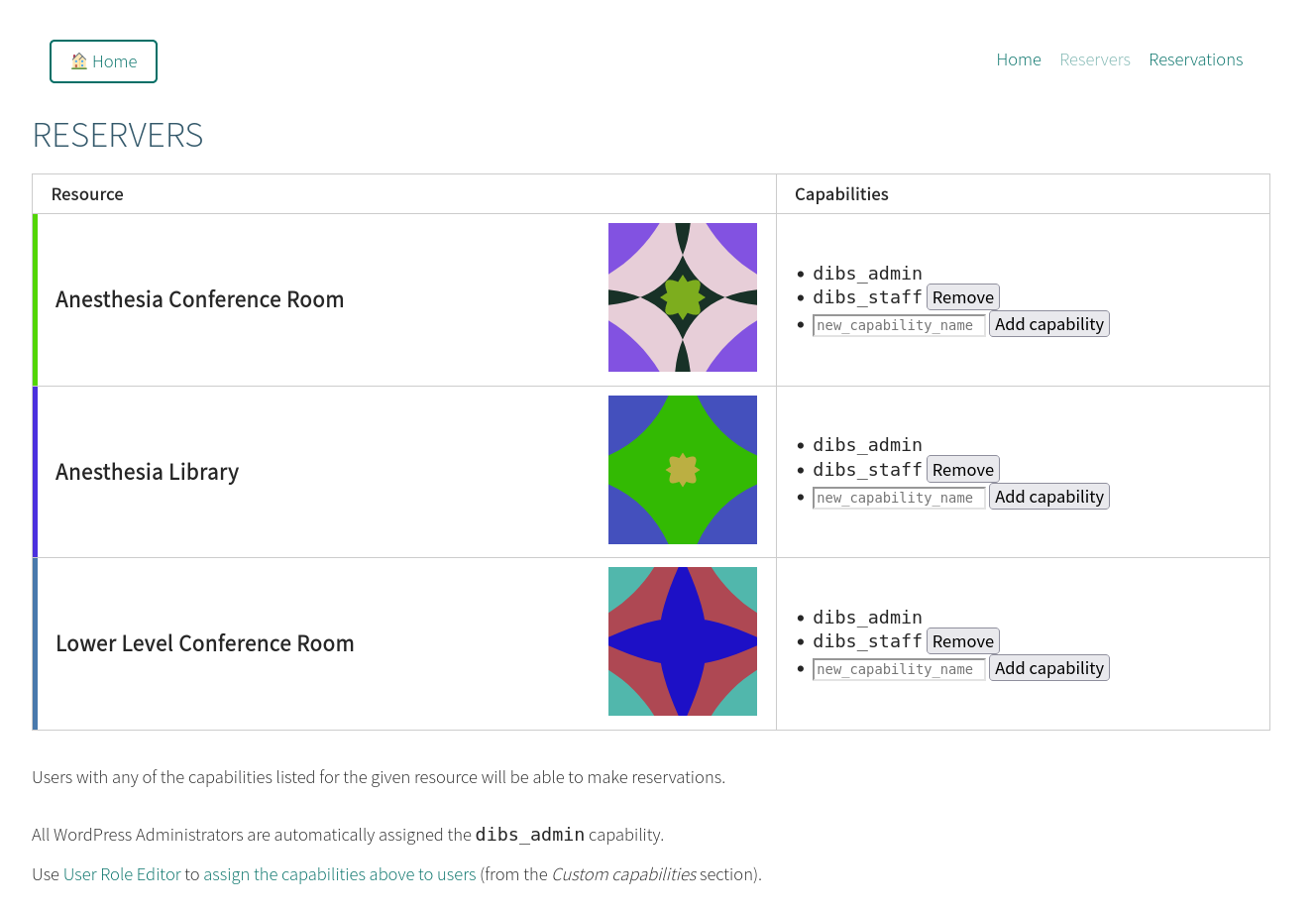The height and width of the screenshot is (913, 1316).
Task: Open the Home navigation link at top right
Action: pyautogui.click(x=1019, y=59)
